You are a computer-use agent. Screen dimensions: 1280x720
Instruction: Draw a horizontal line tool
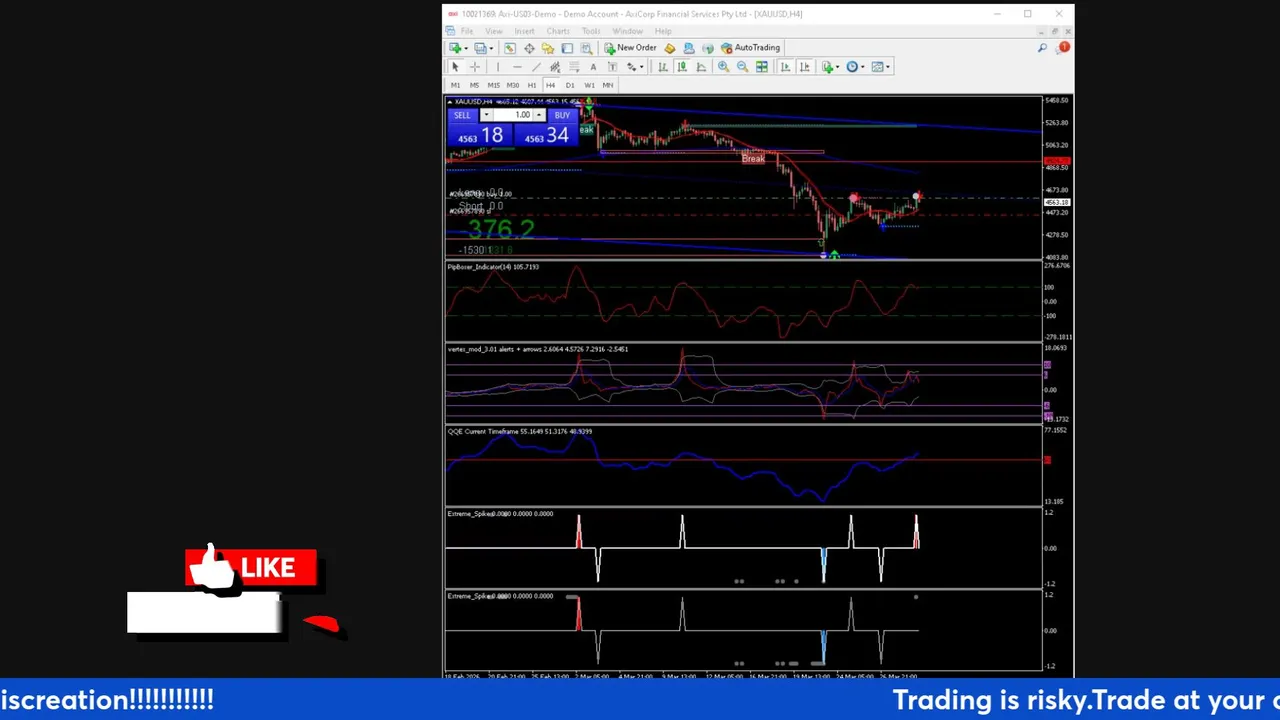pyautogui.click(x=517, y=67)
